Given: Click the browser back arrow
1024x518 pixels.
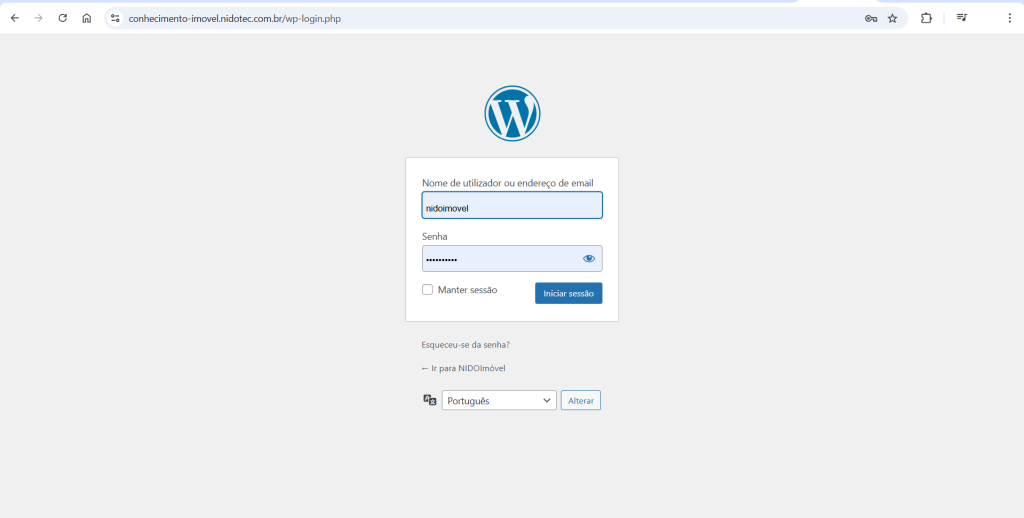Looking at the screenshot, I should 15,18.
